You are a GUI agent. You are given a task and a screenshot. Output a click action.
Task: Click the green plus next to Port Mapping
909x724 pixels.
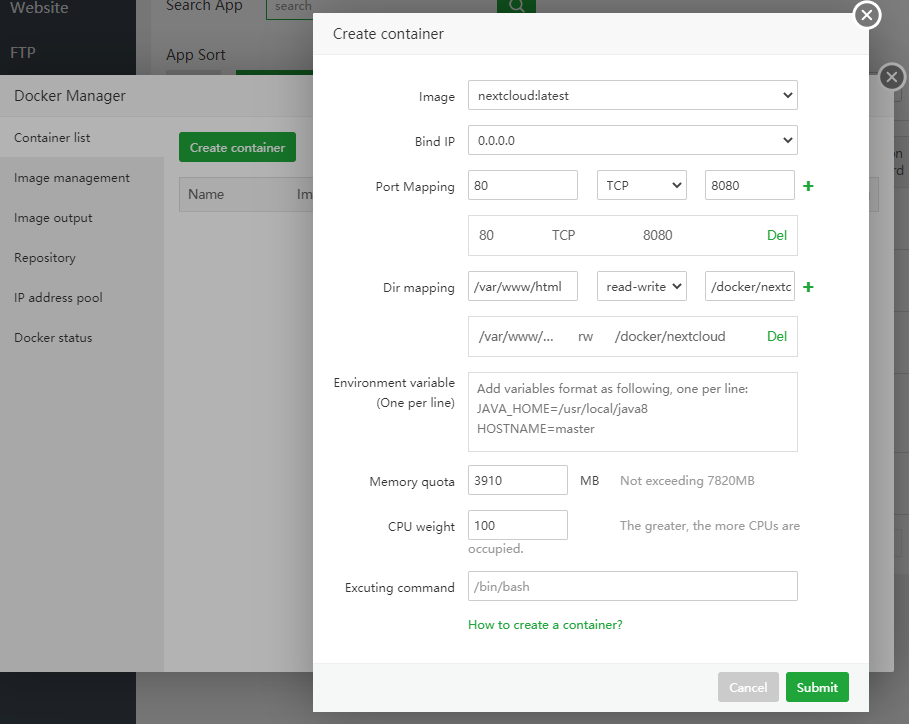click(x=808, y=186)
